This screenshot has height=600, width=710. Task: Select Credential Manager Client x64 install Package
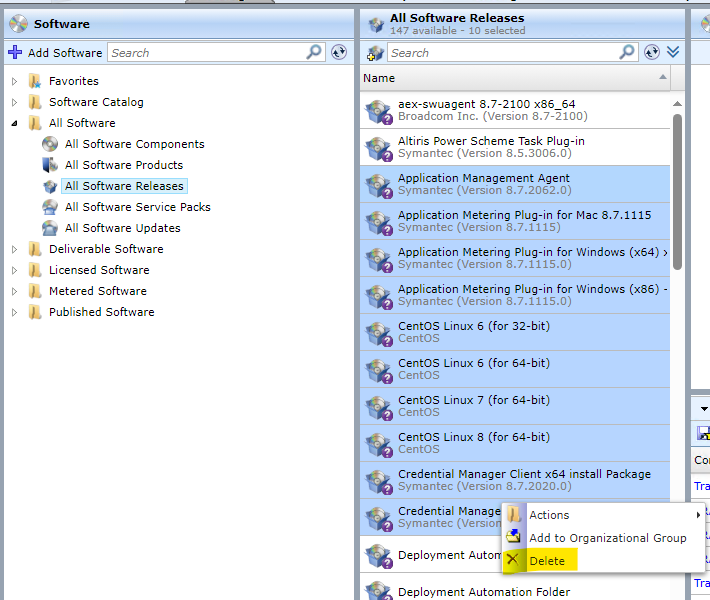point(515,480)
